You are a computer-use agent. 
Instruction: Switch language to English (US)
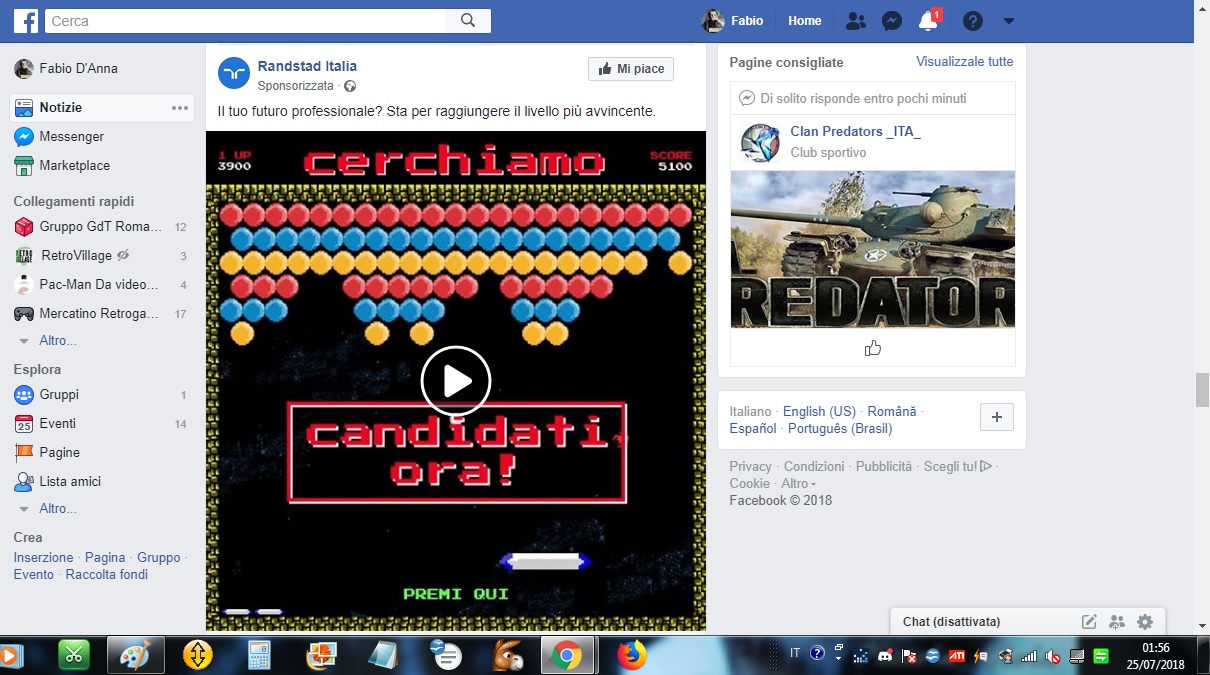(819, 412)
